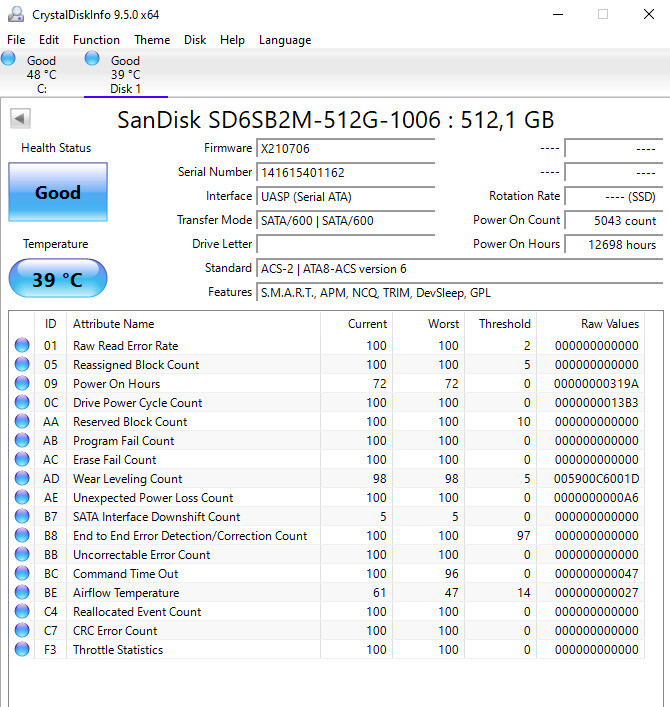Click status orb for Raw Read Error Rate
Viewport: 670px width, 707px height.
click(22, 346)
